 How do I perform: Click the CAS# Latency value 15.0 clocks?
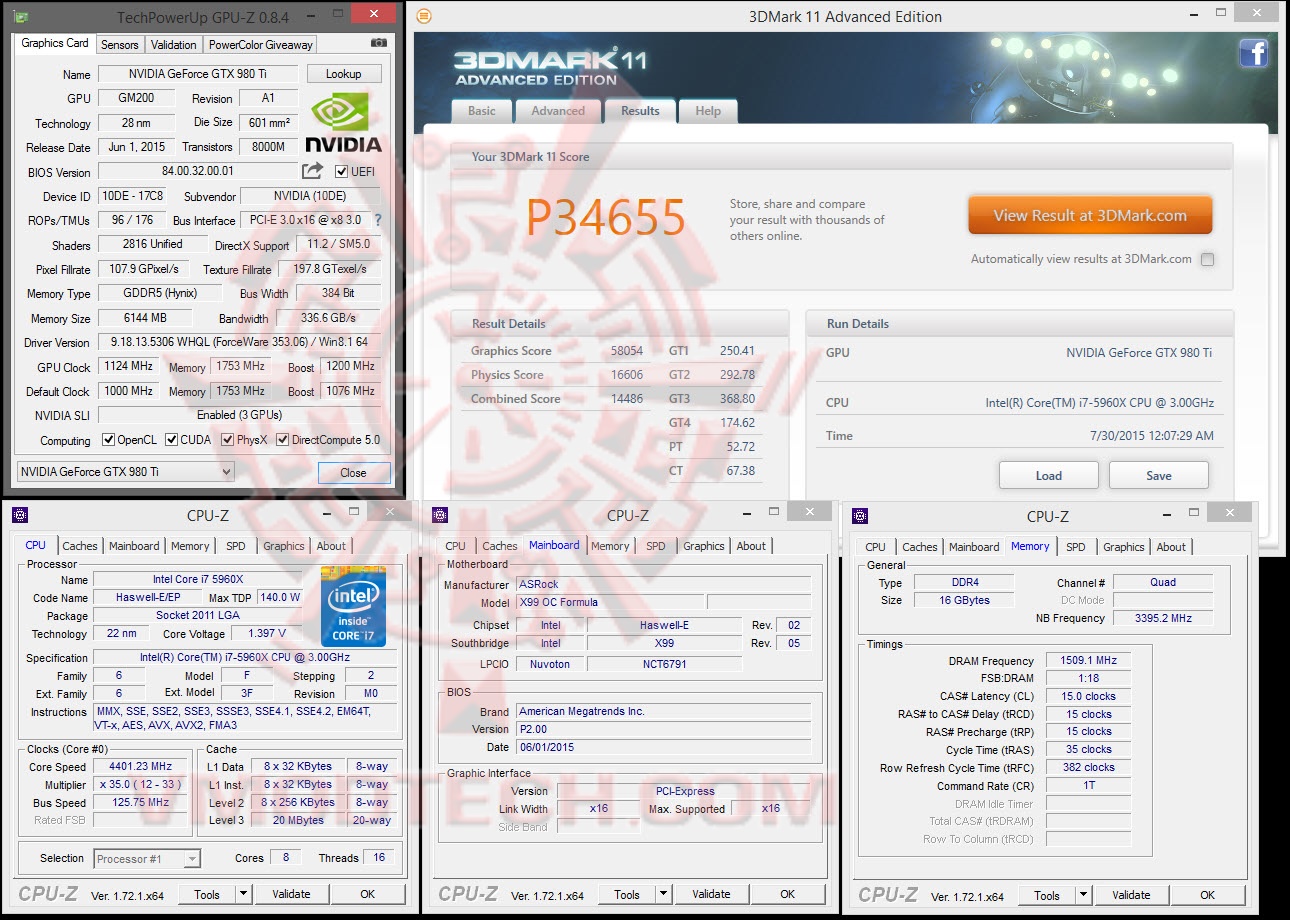click(1089, 696)
